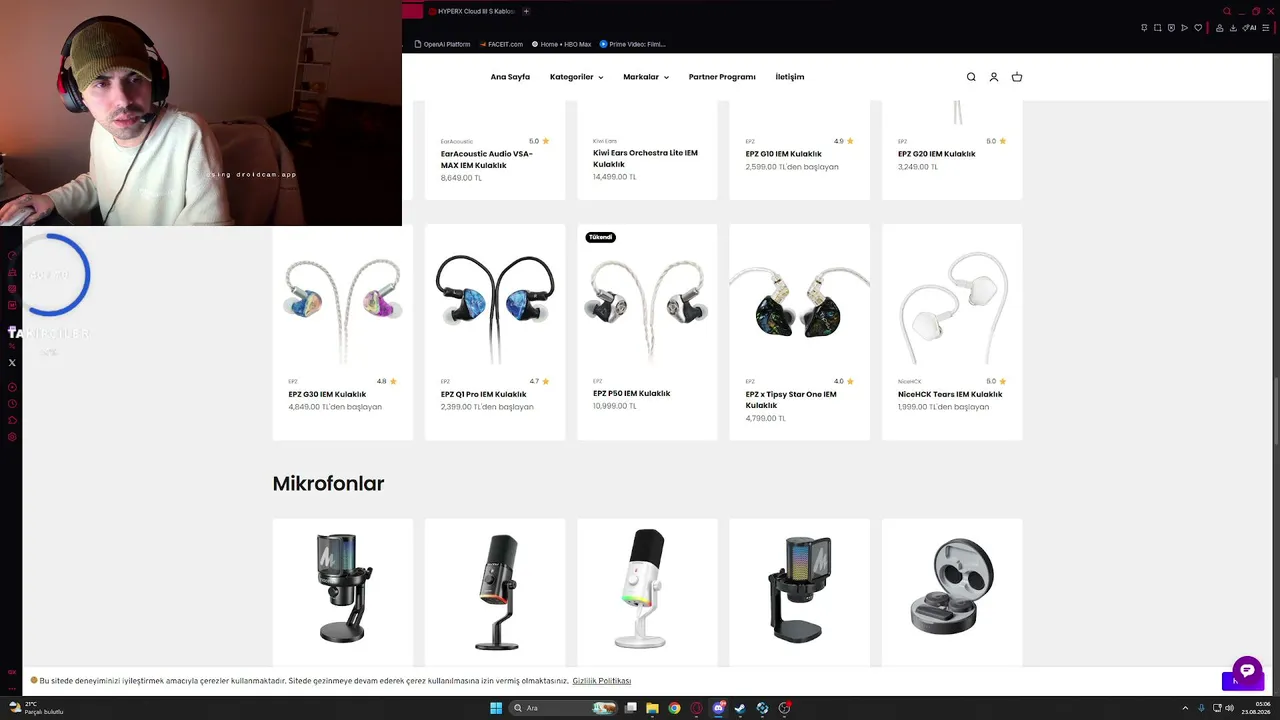Open Discord from the taskbar

tap(718, 708)
